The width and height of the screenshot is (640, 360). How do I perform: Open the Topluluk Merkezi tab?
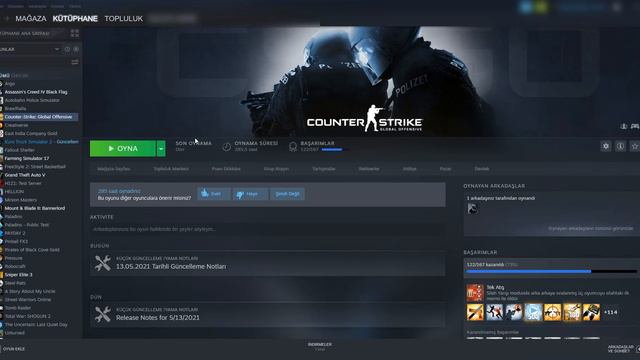tap(171, 169)
